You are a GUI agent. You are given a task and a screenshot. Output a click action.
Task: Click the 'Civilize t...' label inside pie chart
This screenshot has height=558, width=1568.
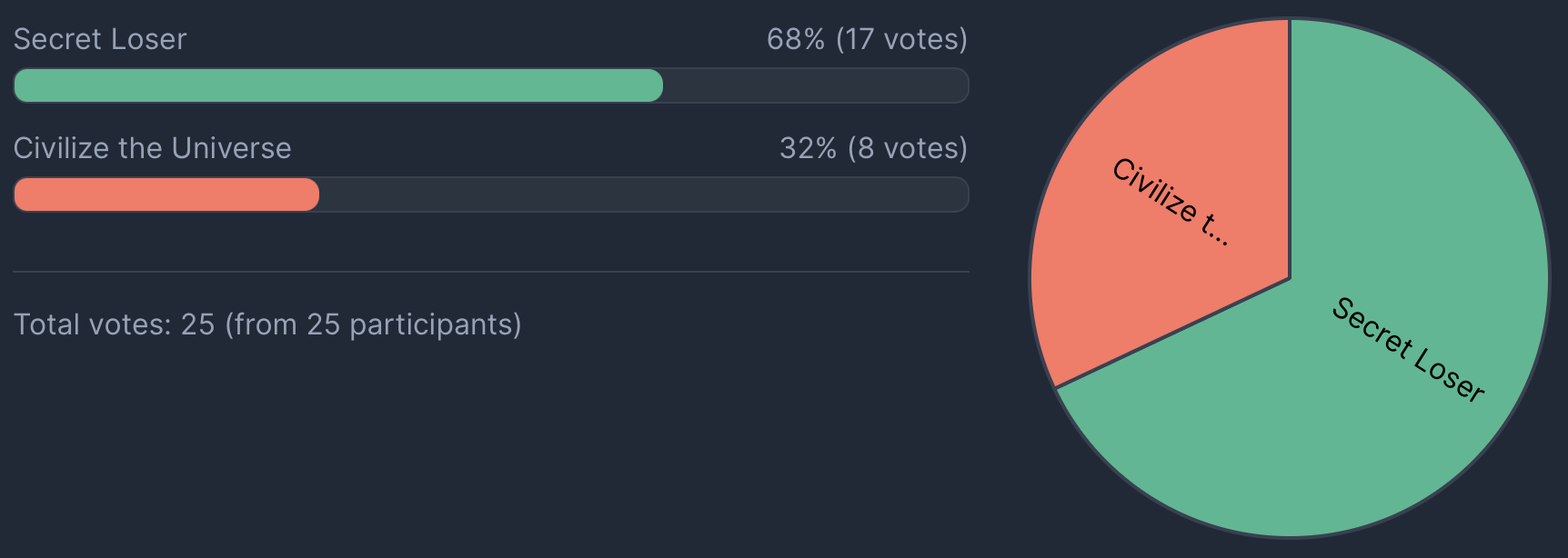(x=1171, y=202)
